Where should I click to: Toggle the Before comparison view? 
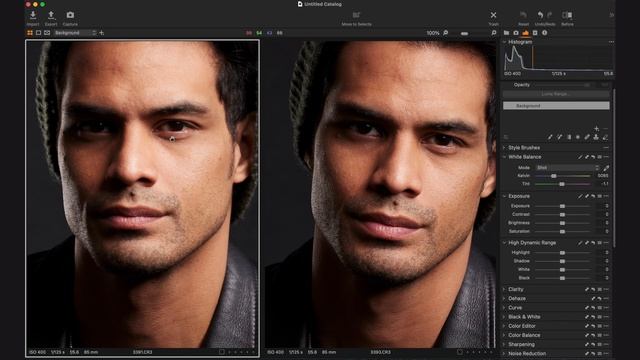coord(567,15)
